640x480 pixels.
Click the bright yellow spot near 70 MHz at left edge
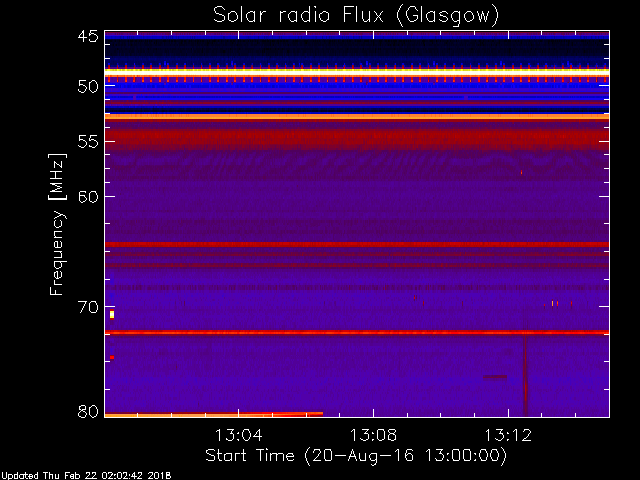[x=112, y=314]
